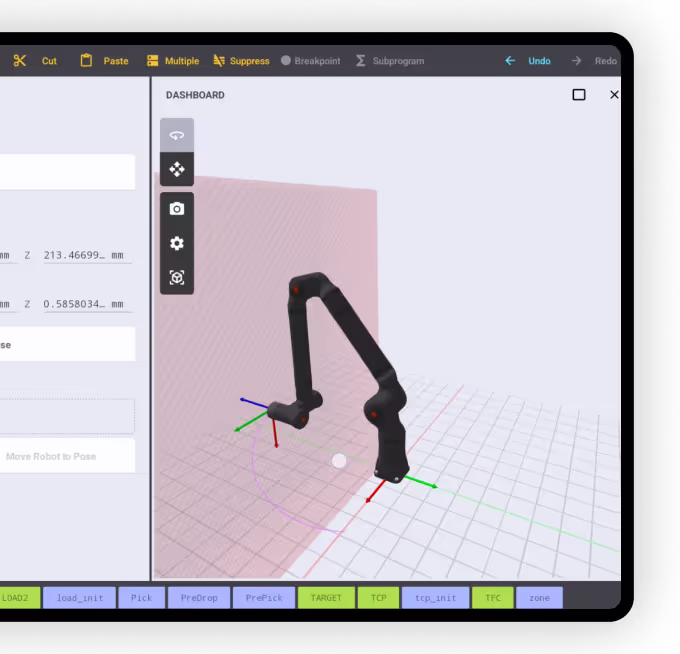Select the tcp_init variable tag

click(x=435, y=598)
